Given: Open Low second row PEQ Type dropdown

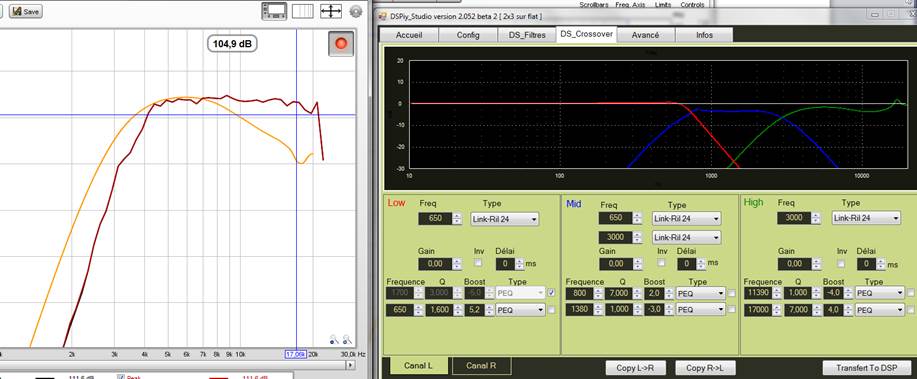Looking at the screenshot, I should (520, 310).
